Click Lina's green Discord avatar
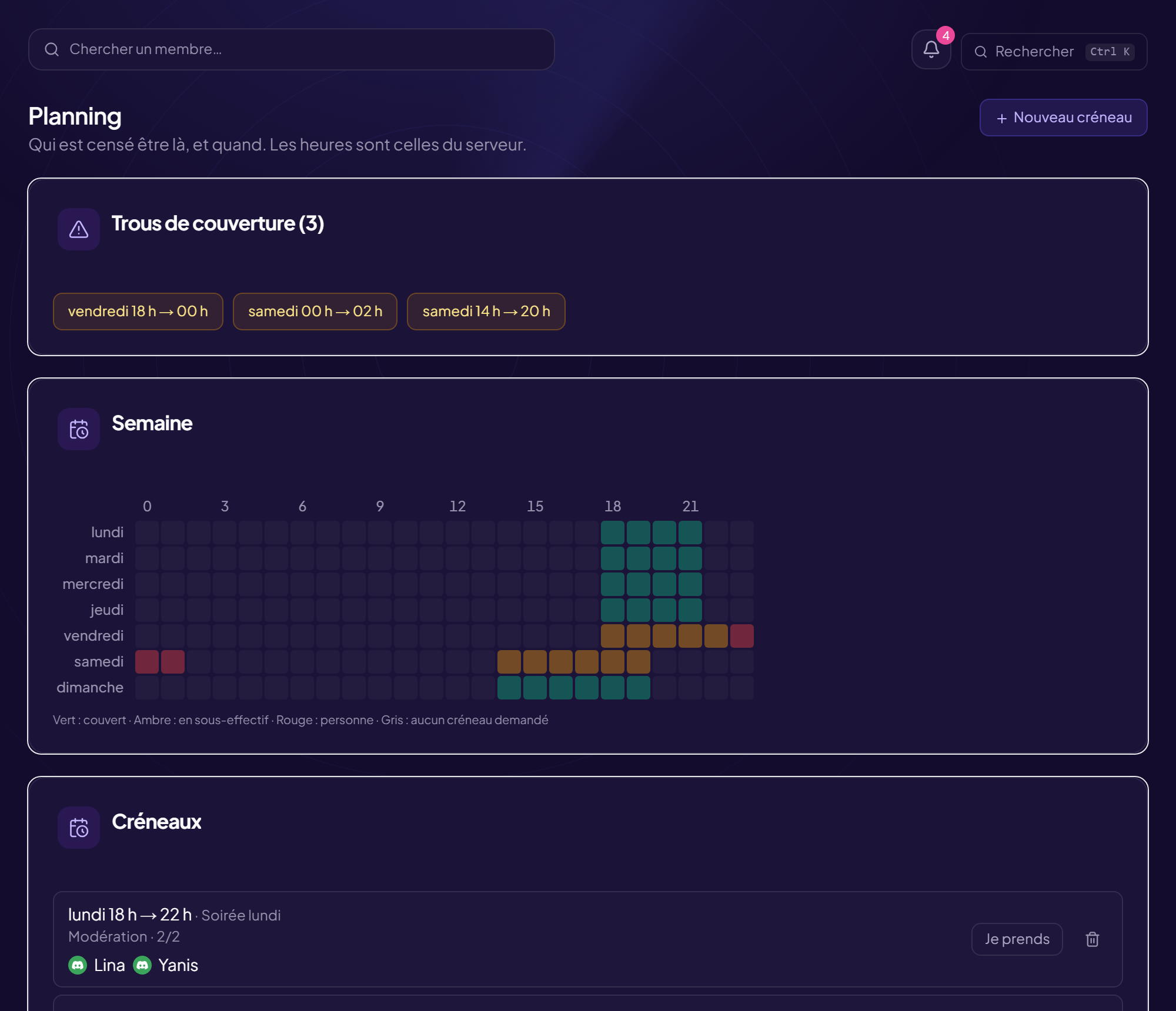This screenshot has height=1011, width=1176. click(x=78, y=965)
